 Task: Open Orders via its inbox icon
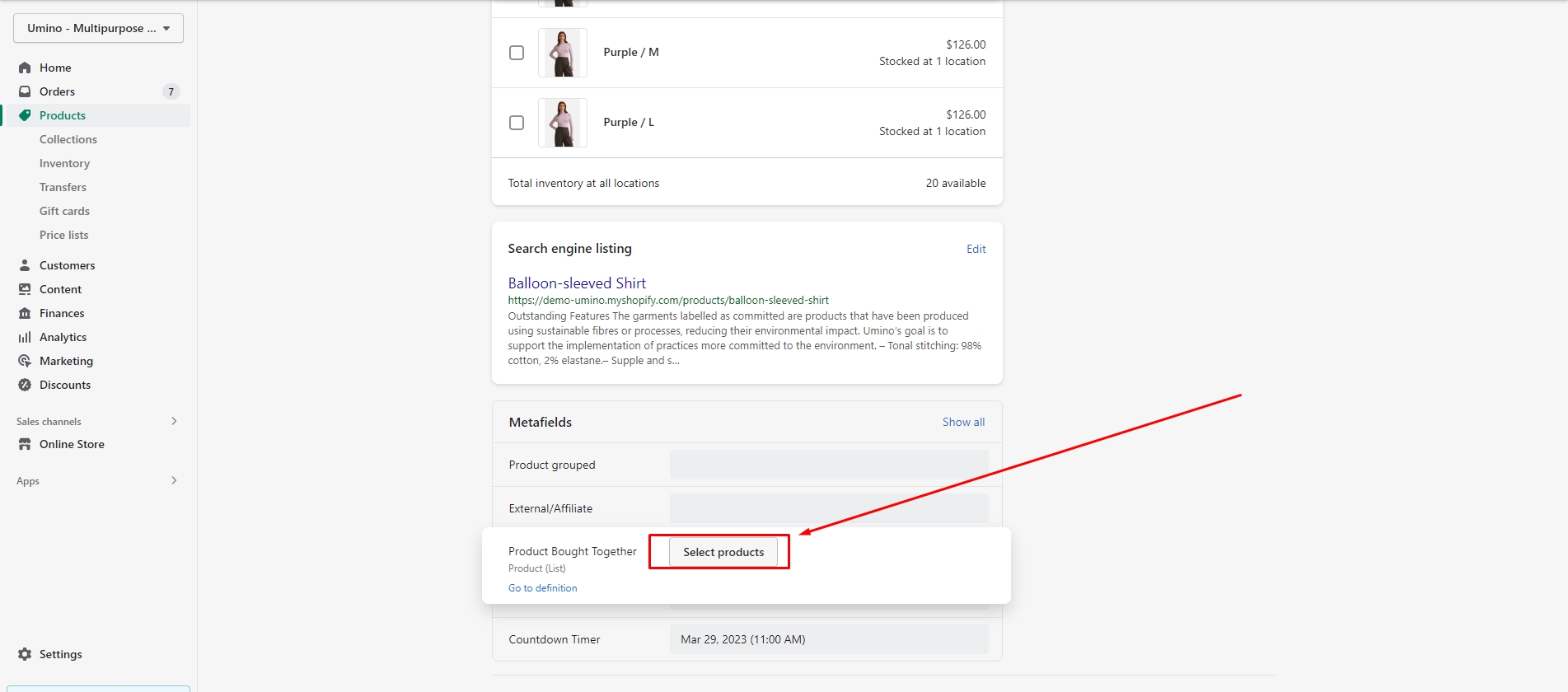click(x=25, y=91)
